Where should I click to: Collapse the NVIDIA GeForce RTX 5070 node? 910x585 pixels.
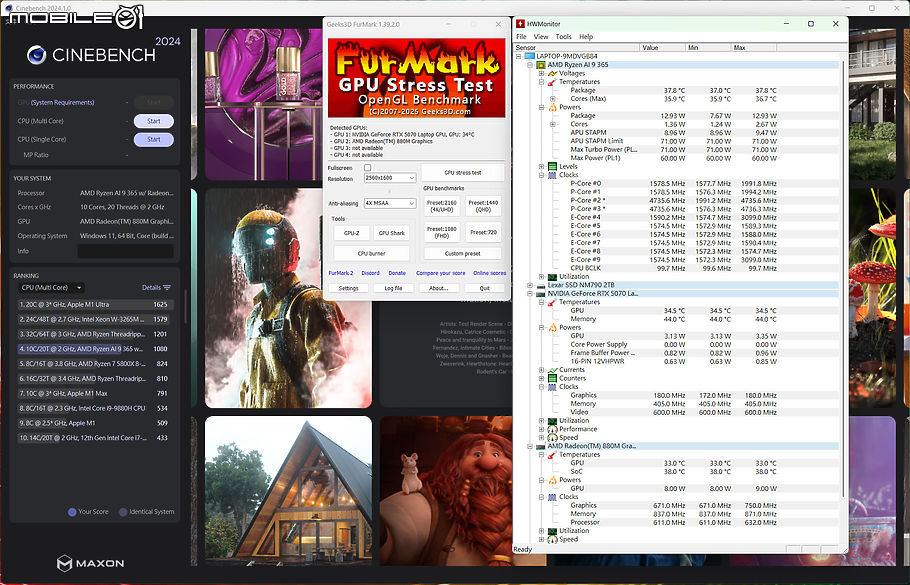(x=530, y=294)
